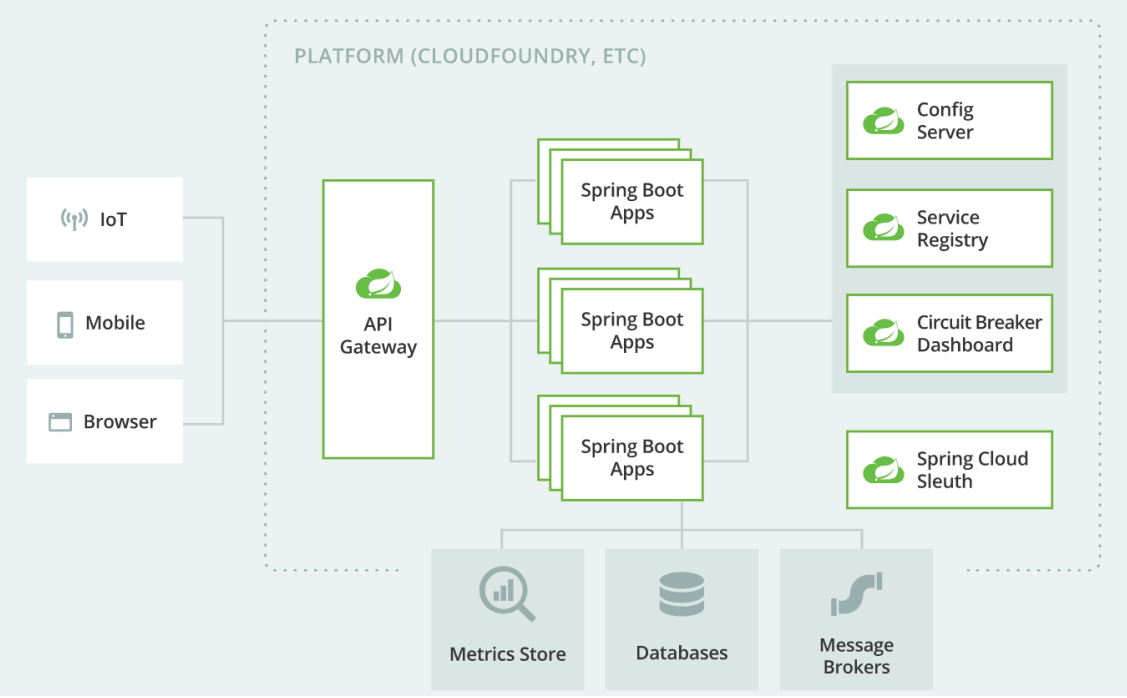The image size is (1127, 698).
Task: Click the "IoT" label text
Action: [x=114, y=219]
